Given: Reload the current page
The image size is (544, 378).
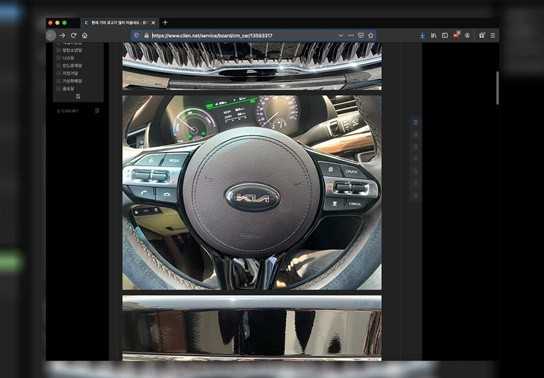Looking at the screenshot, I should (x=74, y=35).
